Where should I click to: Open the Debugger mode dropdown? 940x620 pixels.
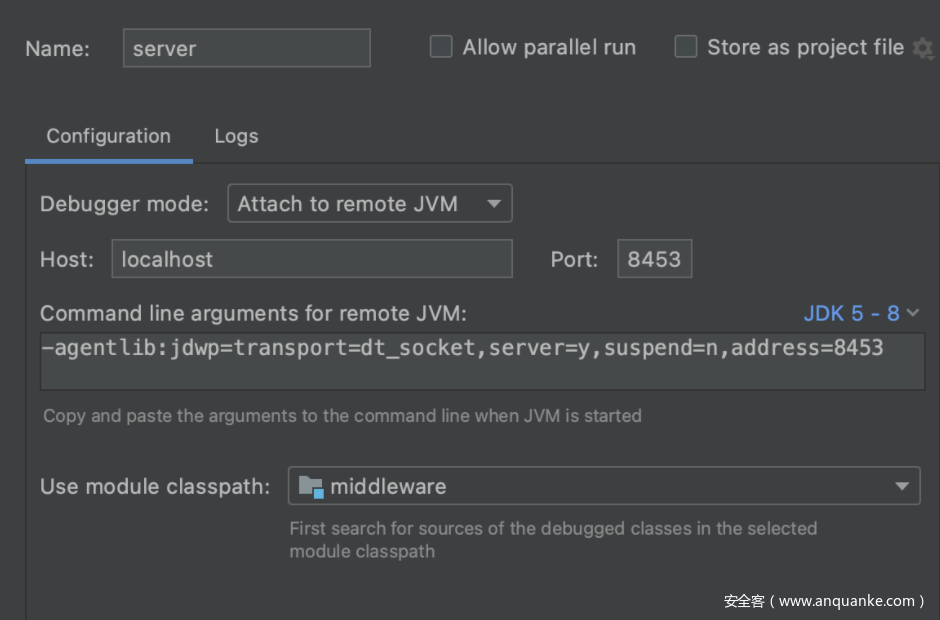pyautogui.click(x=369, y=204)
